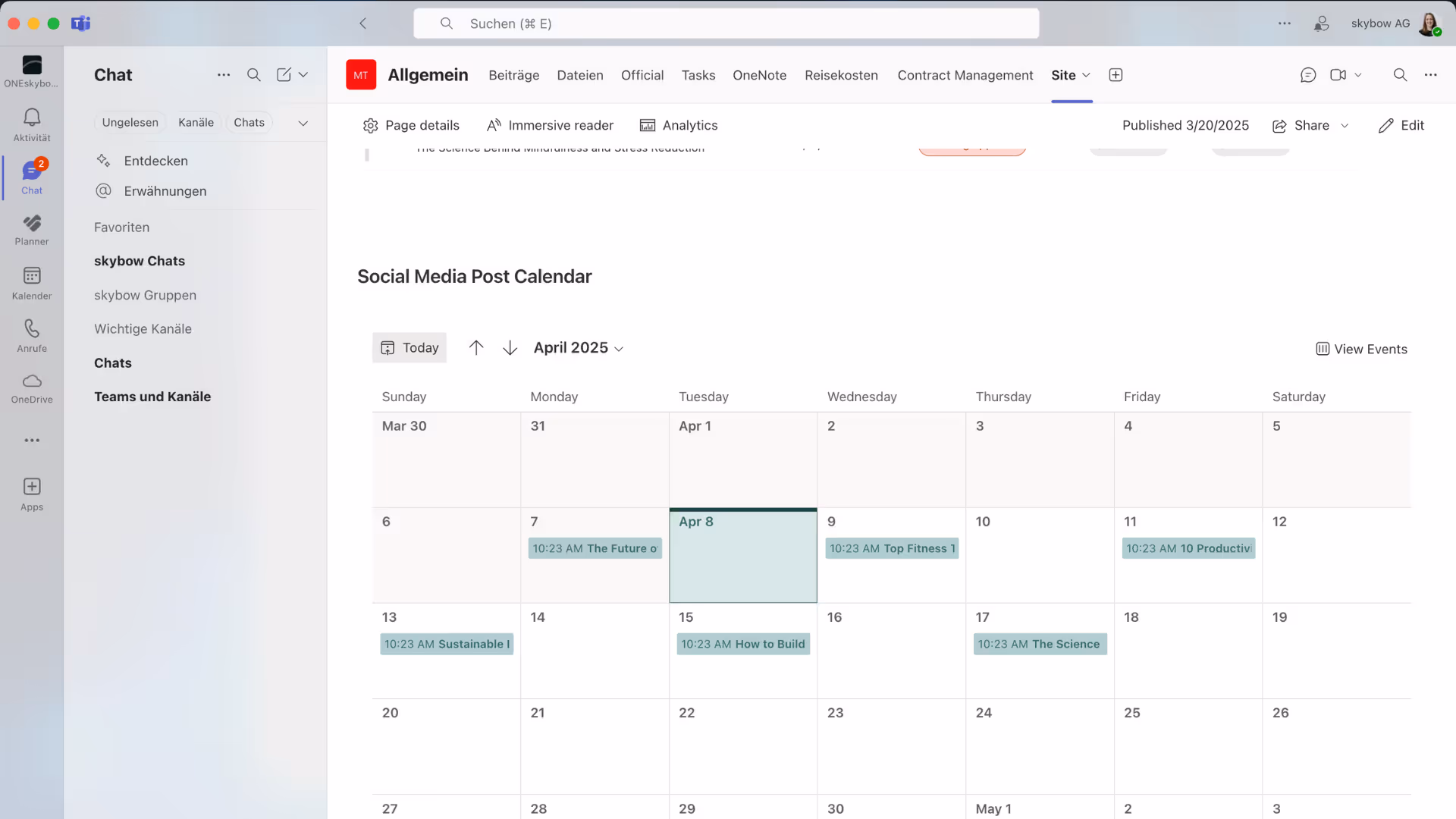The width and height of the screenshot is (1456, 819).
Task: Open the Teams app logo
Action: coord(80,24)
